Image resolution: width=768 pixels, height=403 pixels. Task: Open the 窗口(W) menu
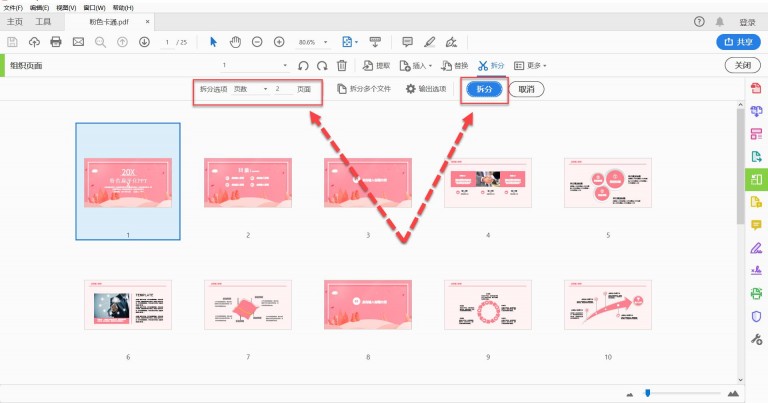(95, 7)
